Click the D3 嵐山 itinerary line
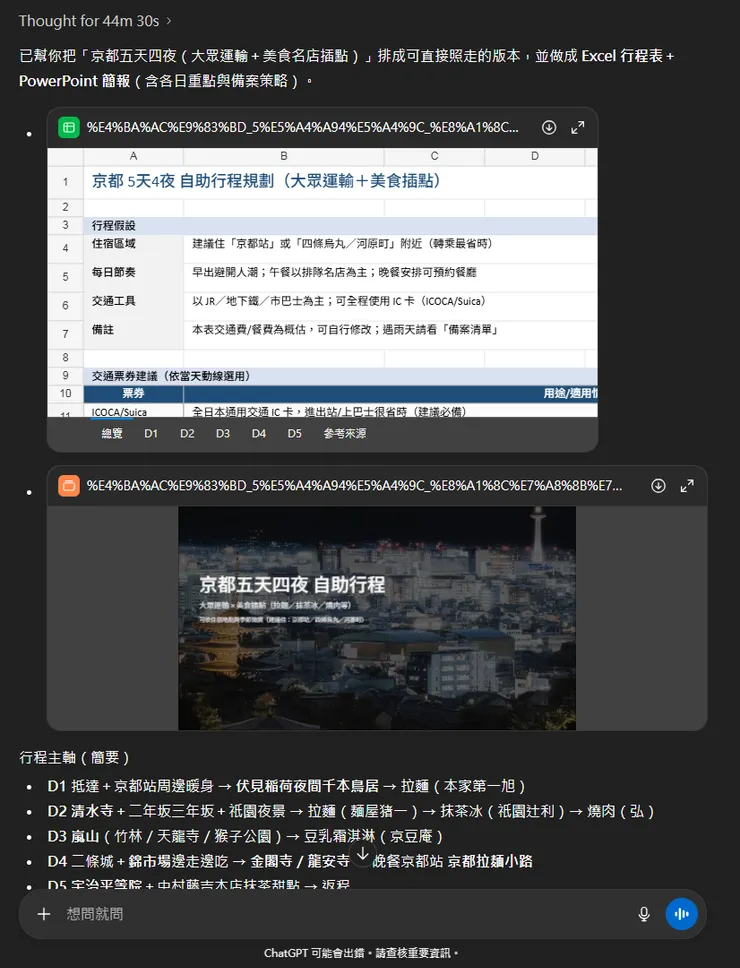 (245, 836)
